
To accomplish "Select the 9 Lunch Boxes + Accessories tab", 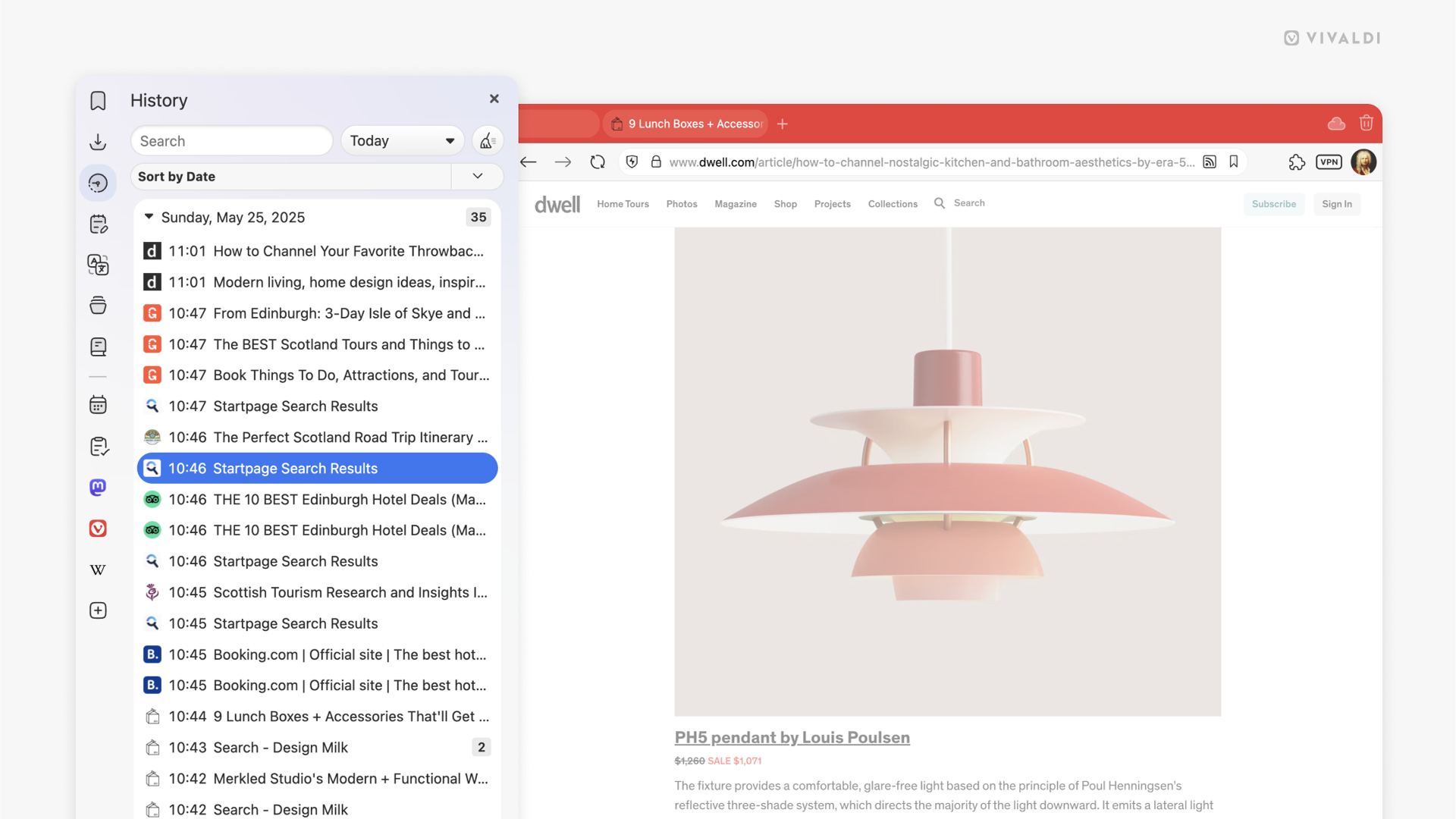I will tap(686, 124).
